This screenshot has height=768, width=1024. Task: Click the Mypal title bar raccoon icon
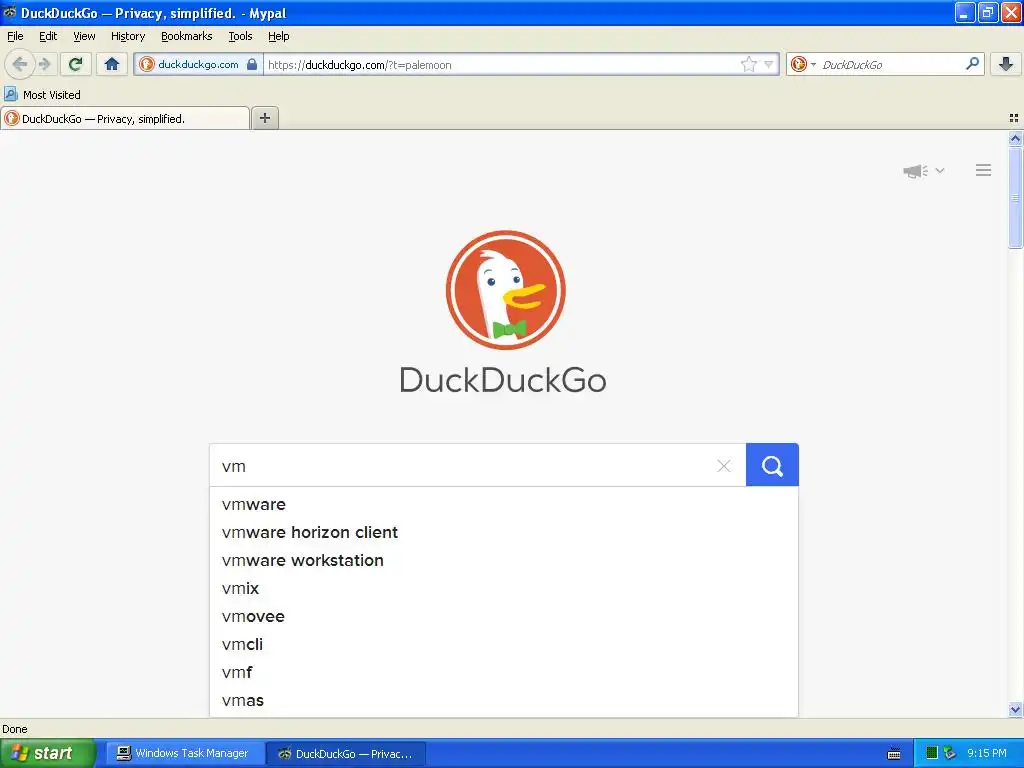(9, 12)
